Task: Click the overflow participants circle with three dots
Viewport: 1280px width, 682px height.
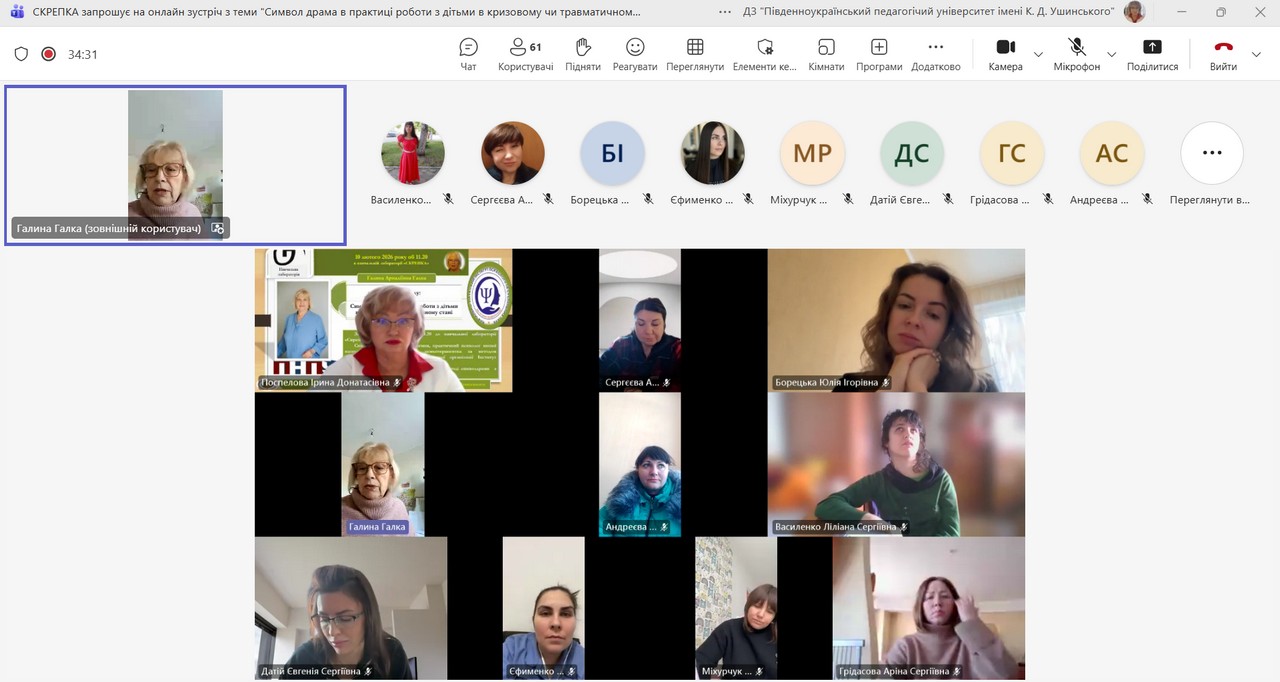Action: click(x=1212, y=153)
